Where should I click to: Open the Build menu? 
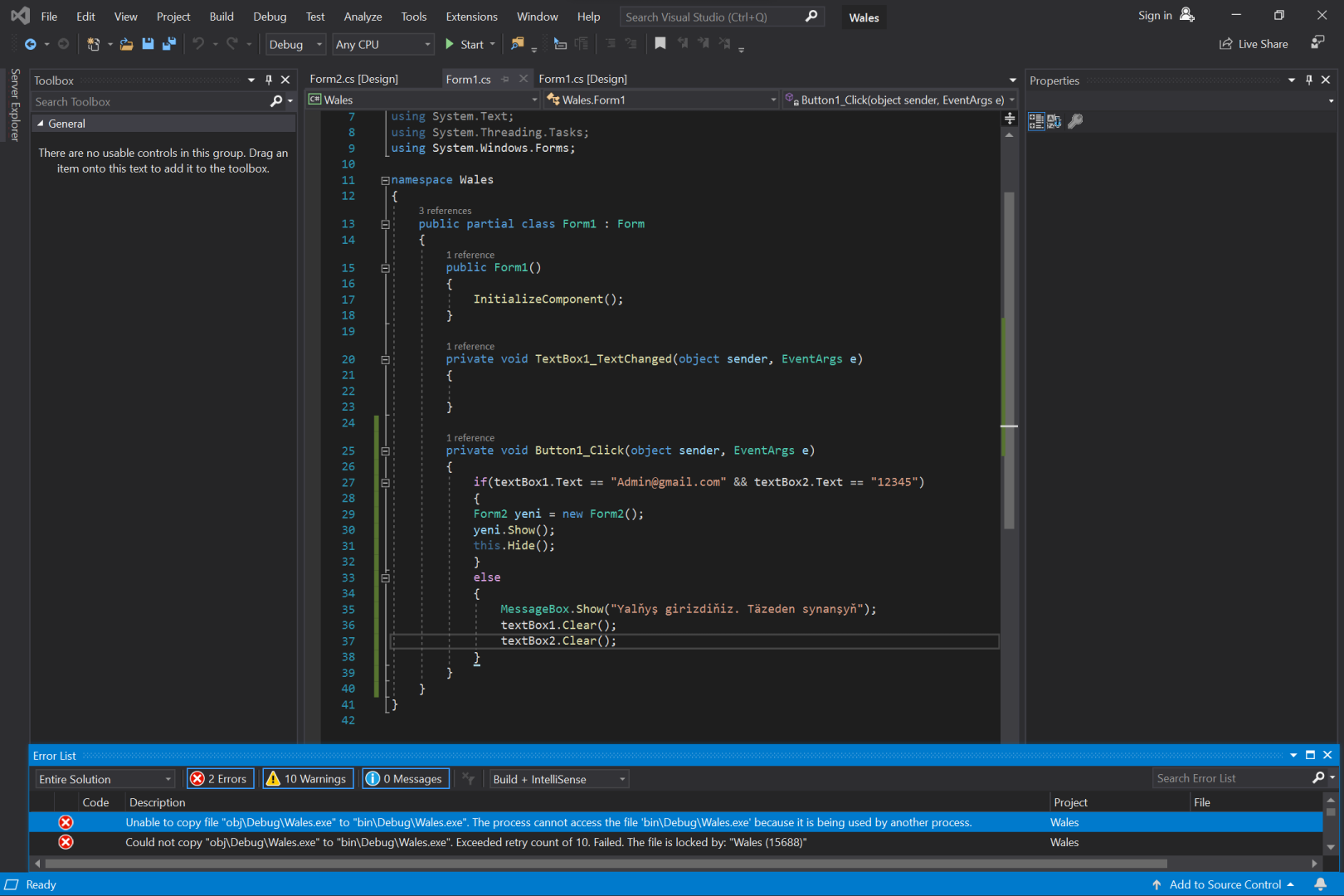click(x=222, y=17)
